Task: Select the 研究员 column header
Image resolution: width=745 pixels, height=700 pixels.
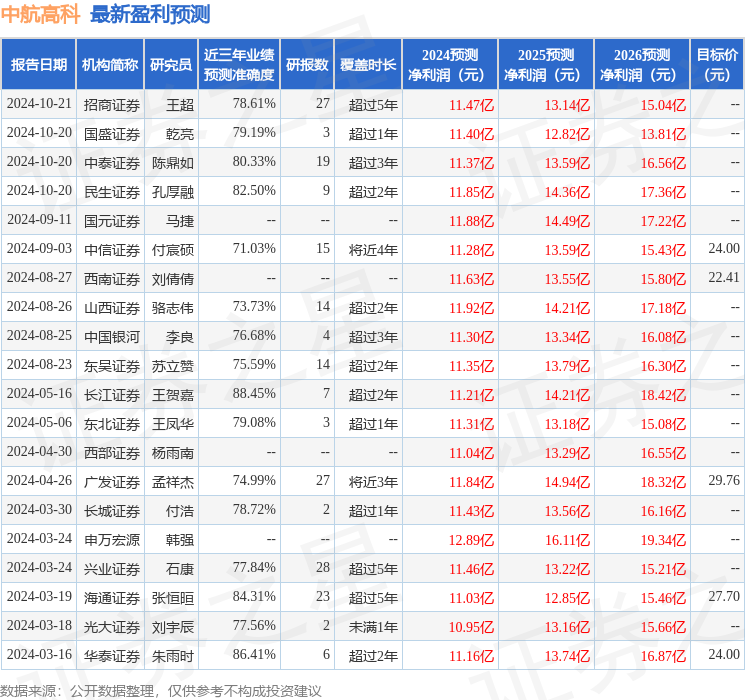Action: 171,65
